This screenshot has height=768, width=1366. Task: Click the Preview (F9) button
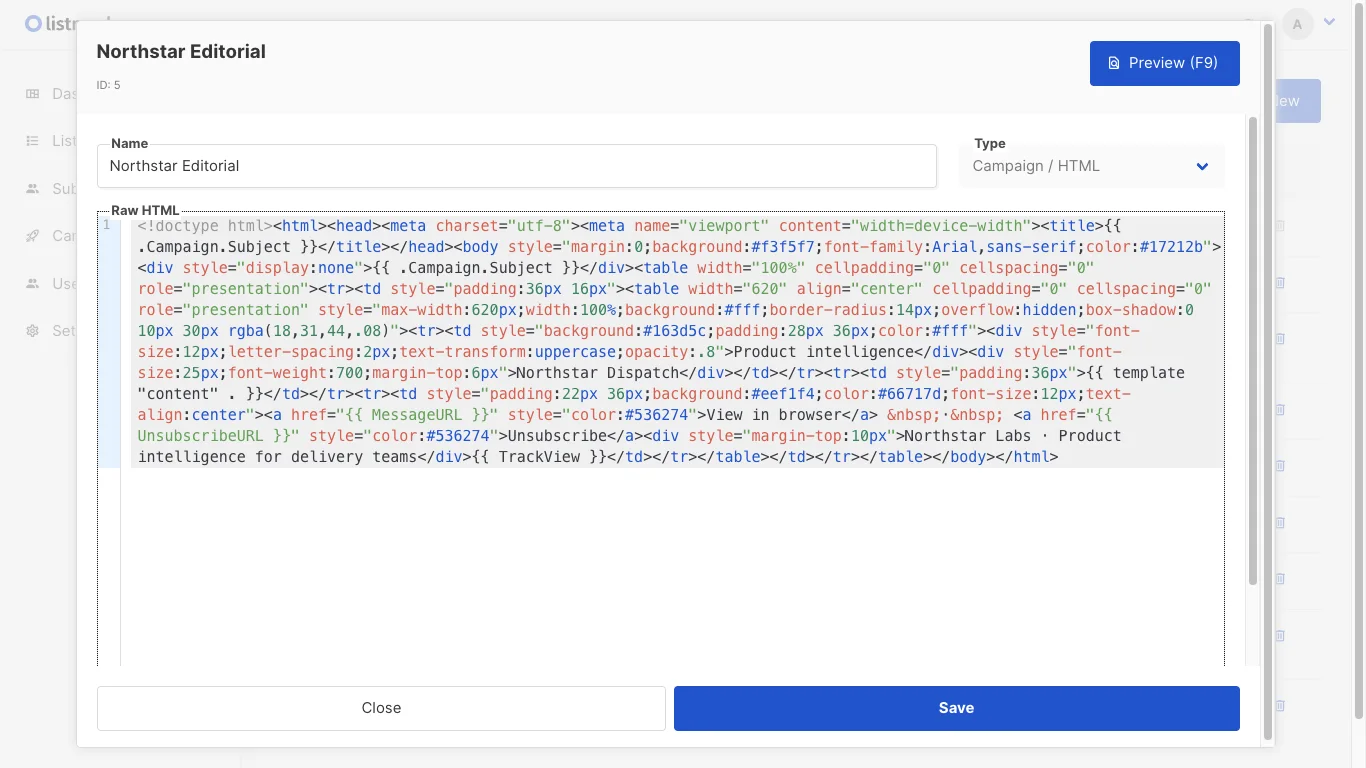click(1165, 63)
